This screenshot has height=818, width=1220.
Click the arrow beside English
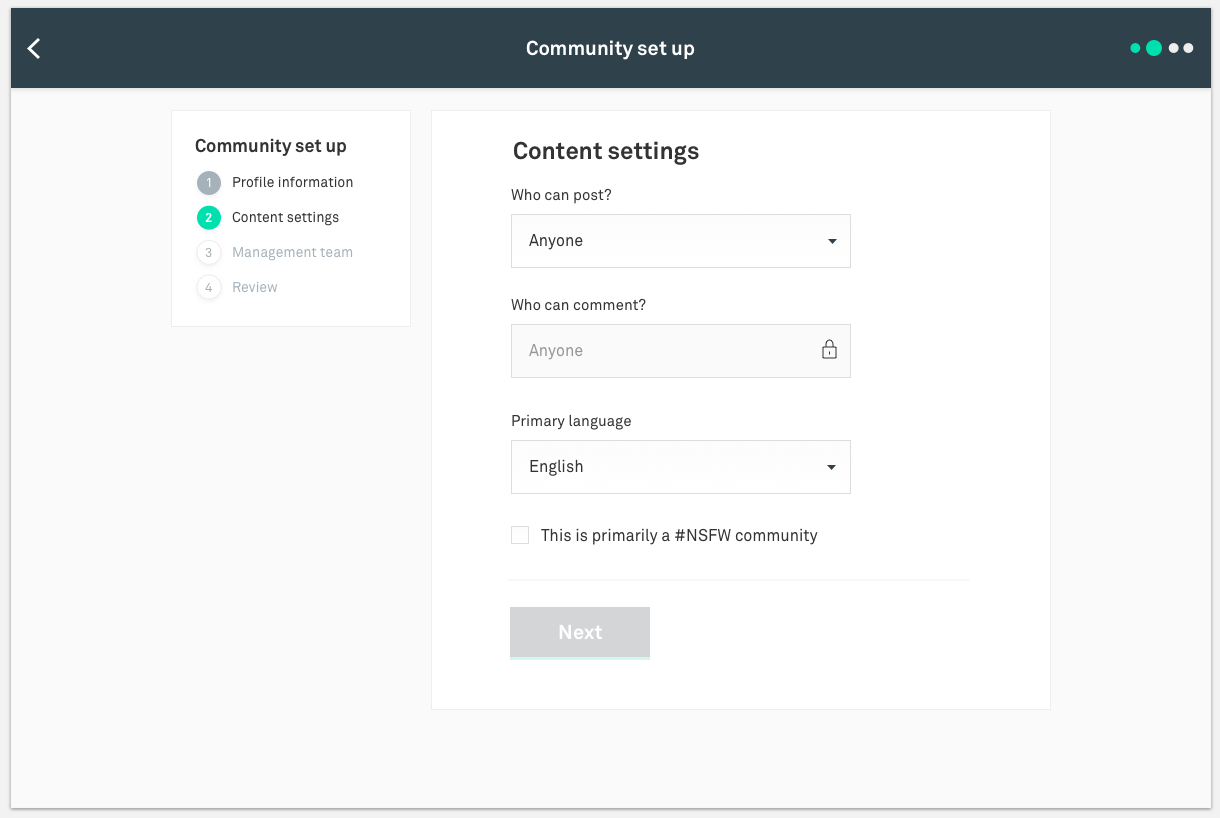[x=832, y=467]
